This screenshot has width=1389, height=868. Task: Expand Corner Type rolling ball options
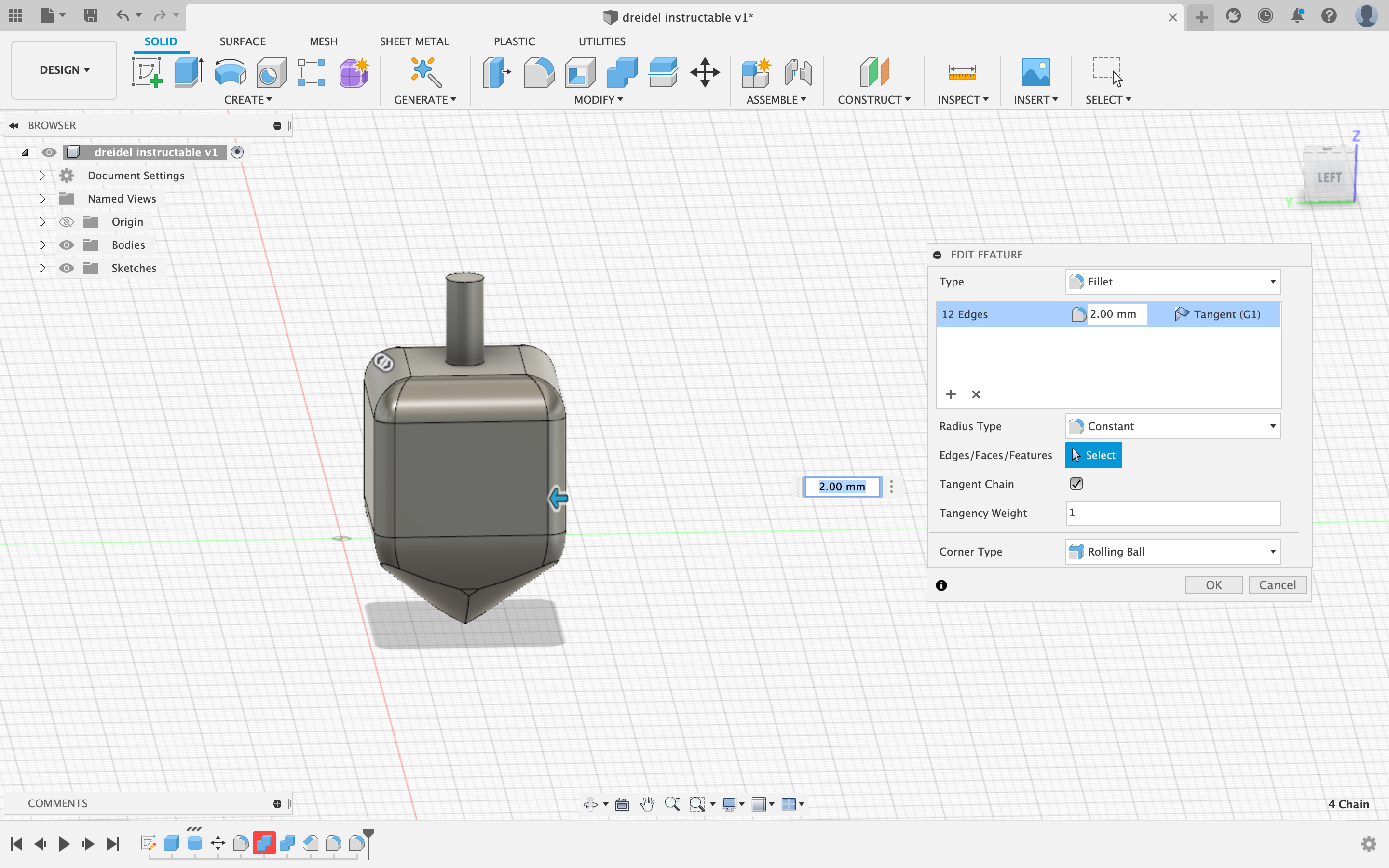point(1271,551)
